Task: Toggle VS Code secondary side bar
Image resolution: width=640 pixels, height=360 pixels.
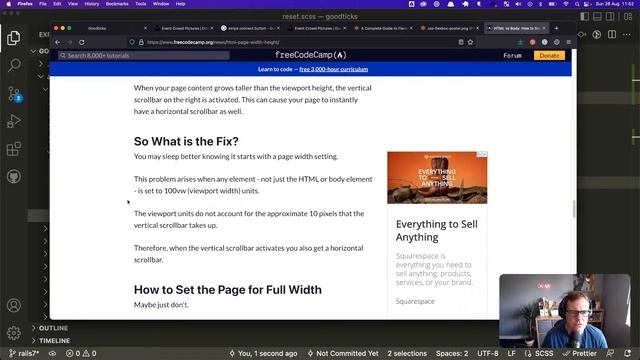Action: [x=610, y=16]
